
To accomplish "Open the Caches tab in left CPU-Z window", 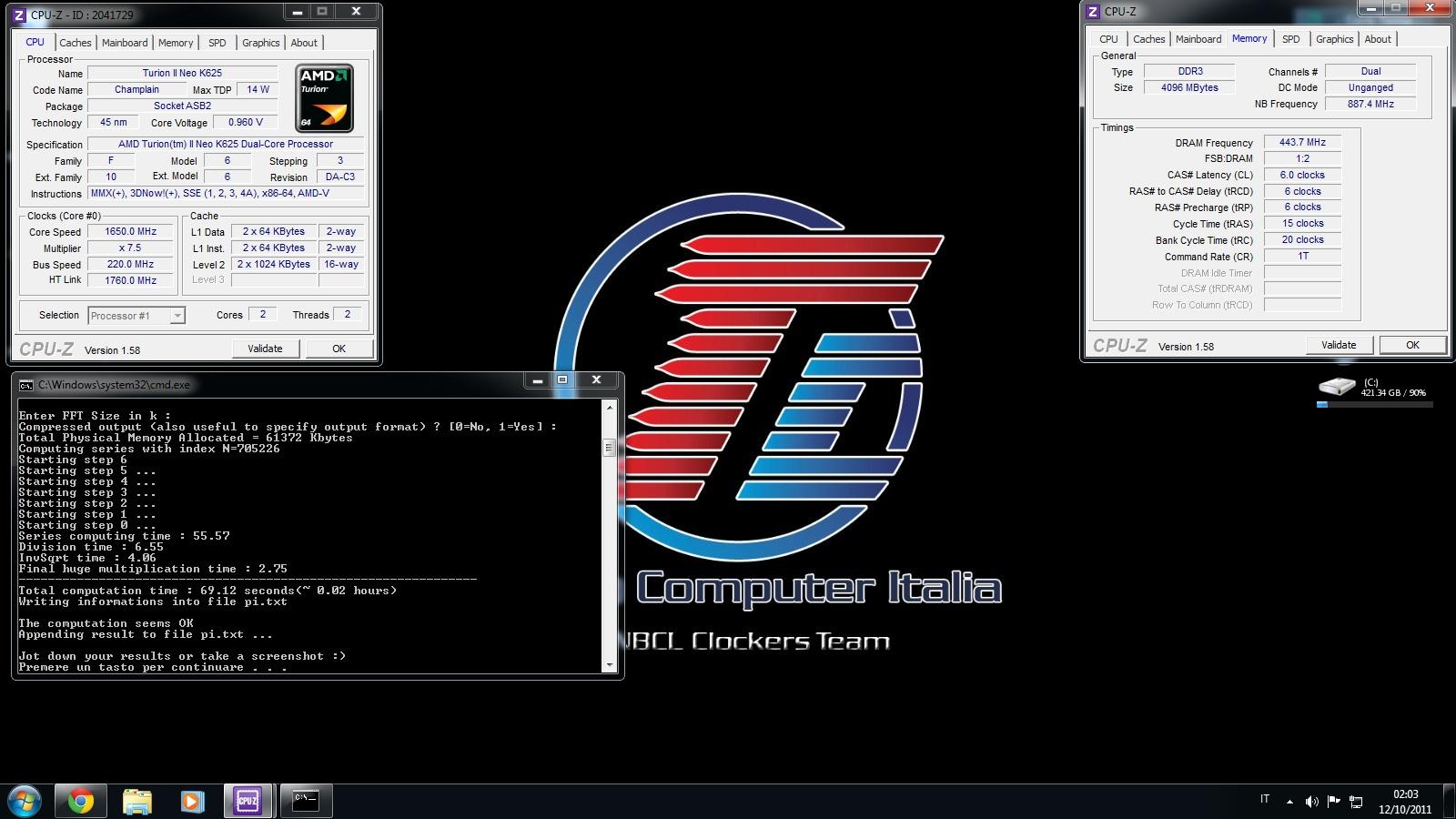I will click(x=75, y=43).
